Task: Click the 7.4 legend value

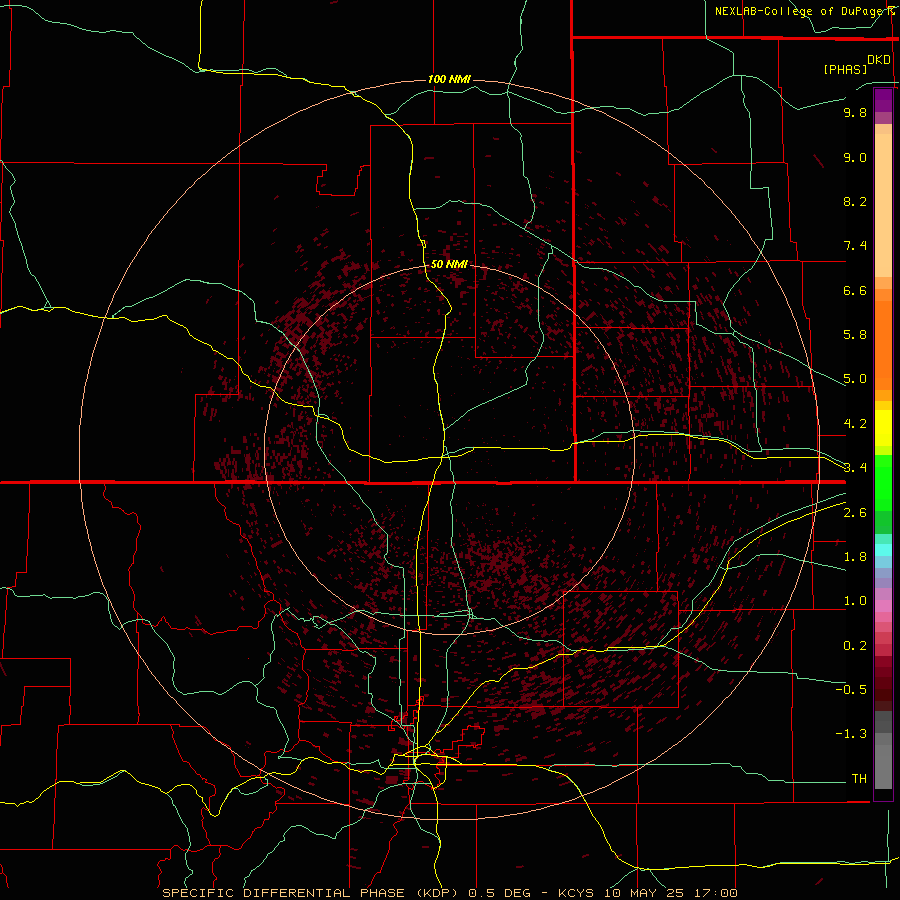Action: tap(855, 246)
